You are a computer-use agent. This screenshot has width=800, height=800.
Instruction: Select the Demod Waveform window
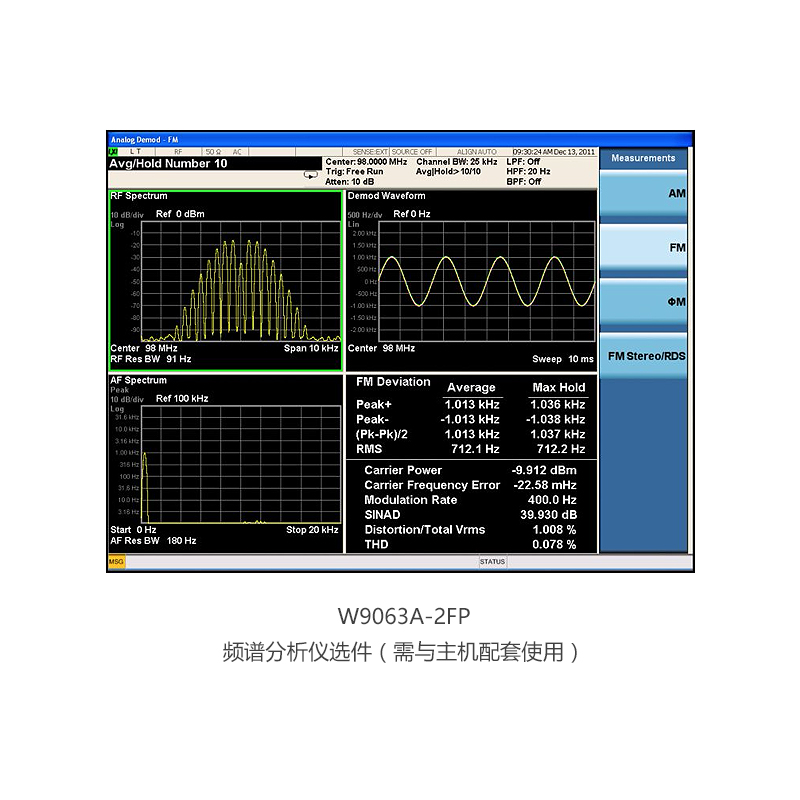pyautogui.click(x=471, y=281)
